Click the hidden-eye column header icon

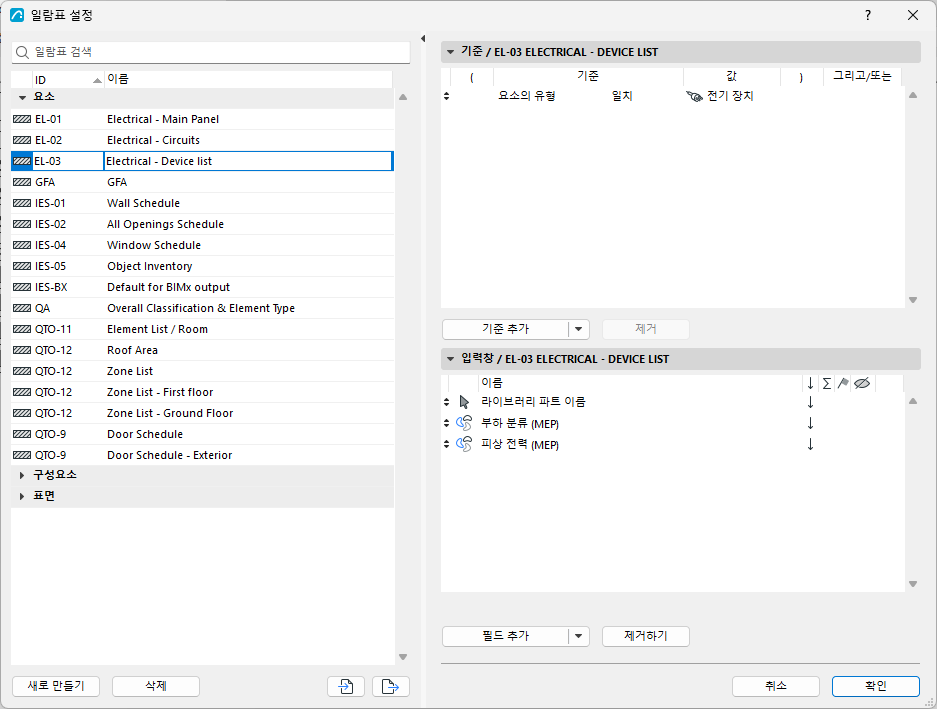(862, 383)
